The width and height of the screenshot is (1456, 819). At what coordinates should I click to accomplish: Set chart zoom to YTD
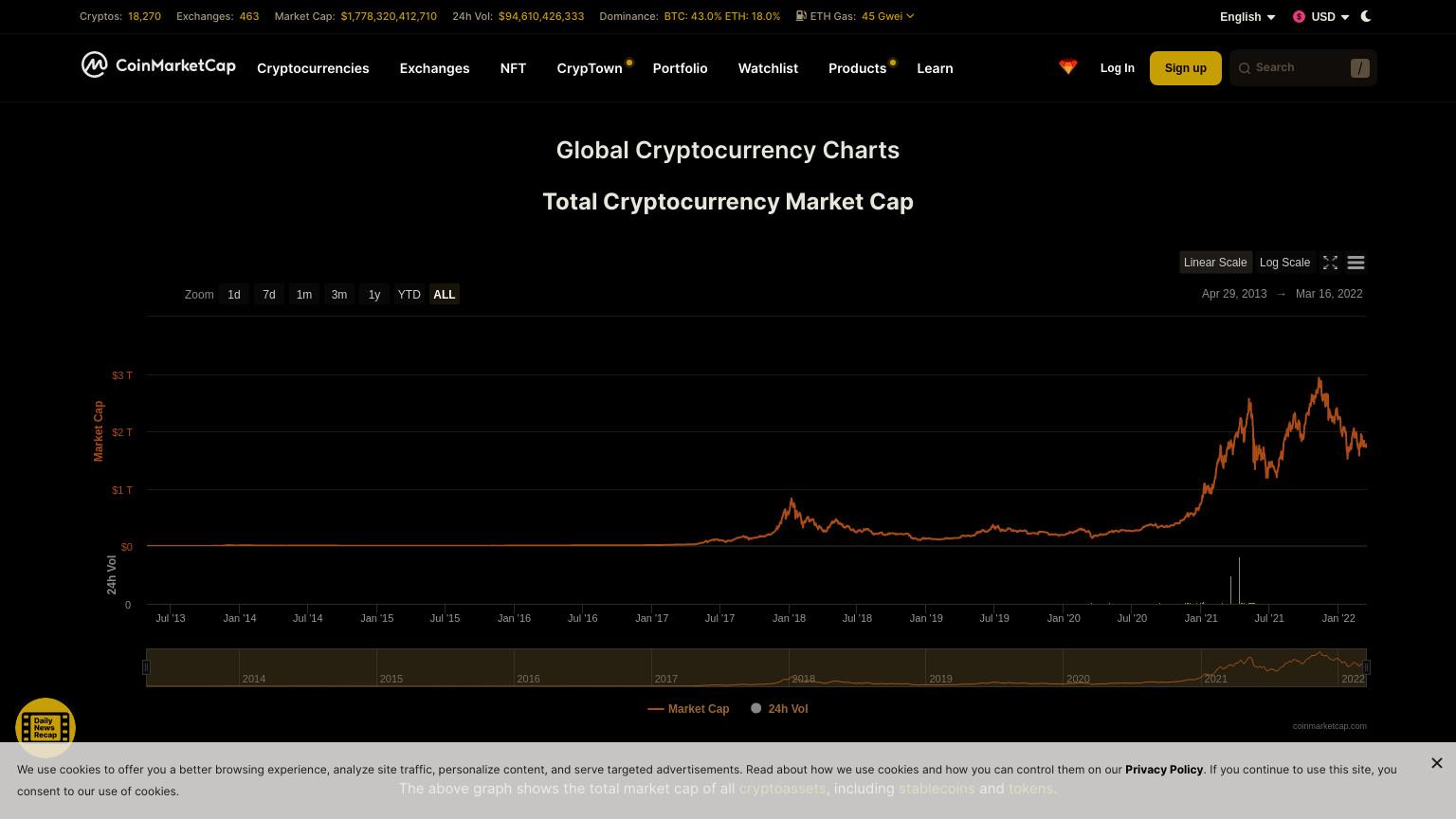[409, 295]
